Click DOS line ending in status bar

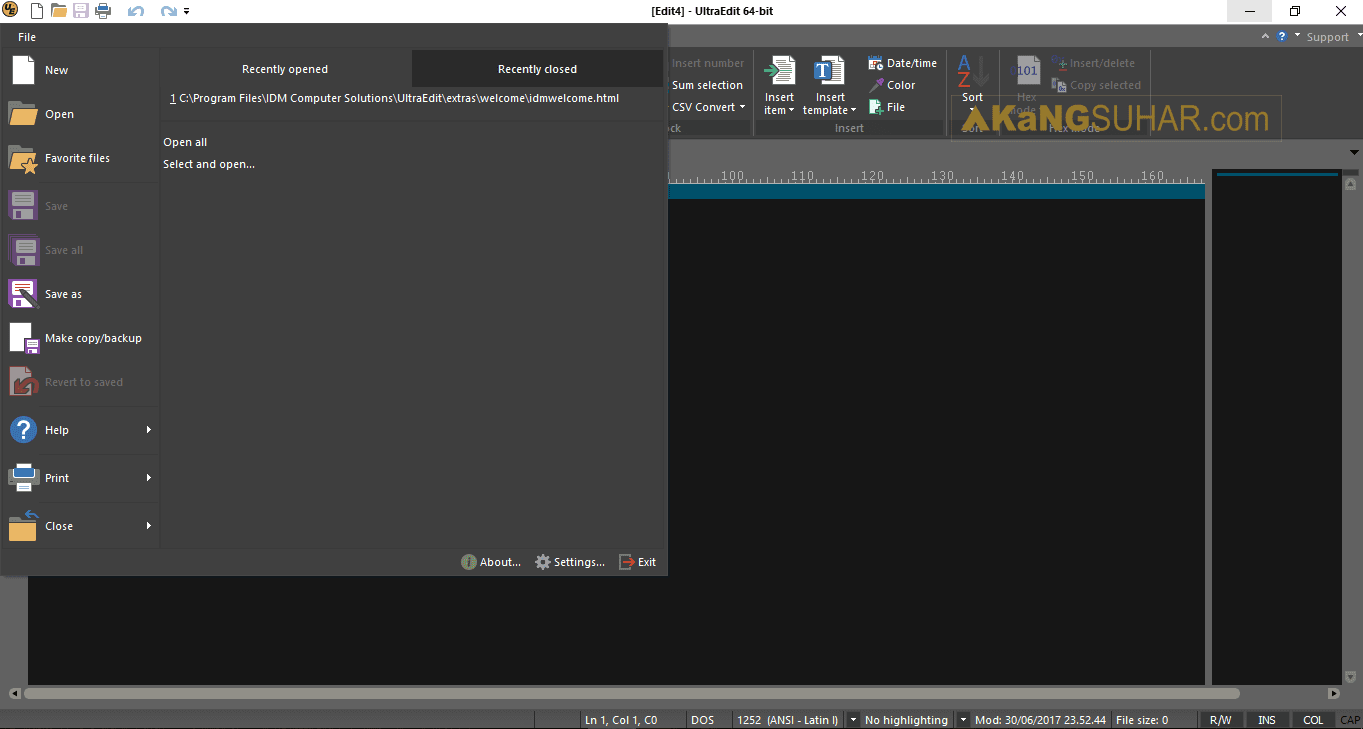pos(702,720)
